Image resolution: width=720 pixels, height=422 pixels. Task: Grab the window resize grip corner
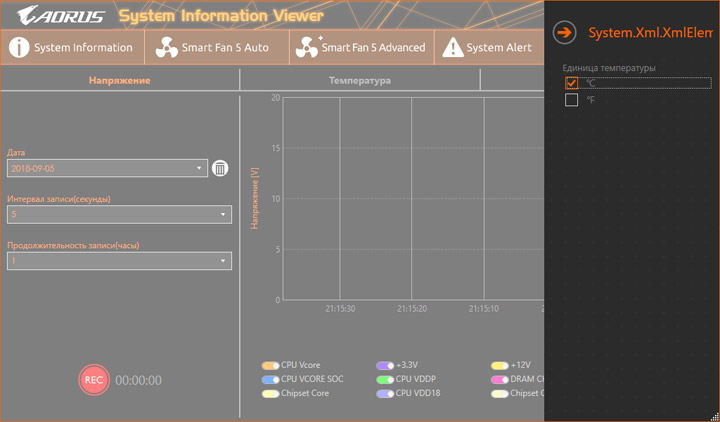[x=714, y=416]
